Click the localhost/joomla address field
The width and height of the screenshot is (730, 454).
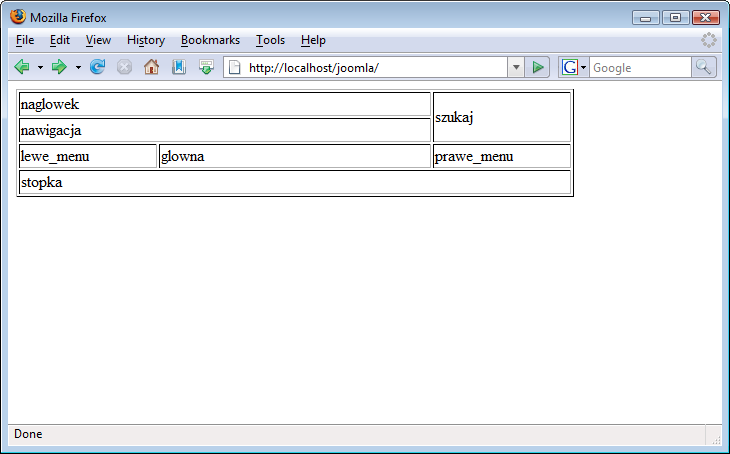[370, 67]
